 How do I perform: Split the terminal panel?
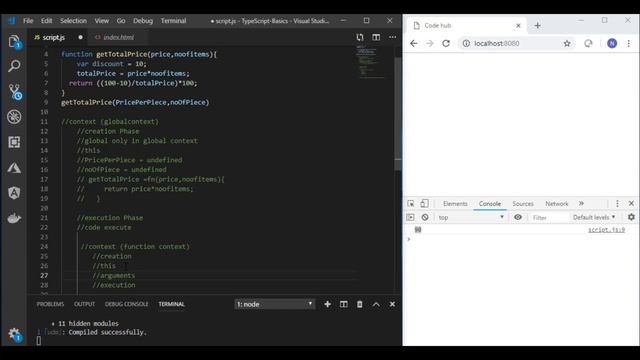point(344,304)
